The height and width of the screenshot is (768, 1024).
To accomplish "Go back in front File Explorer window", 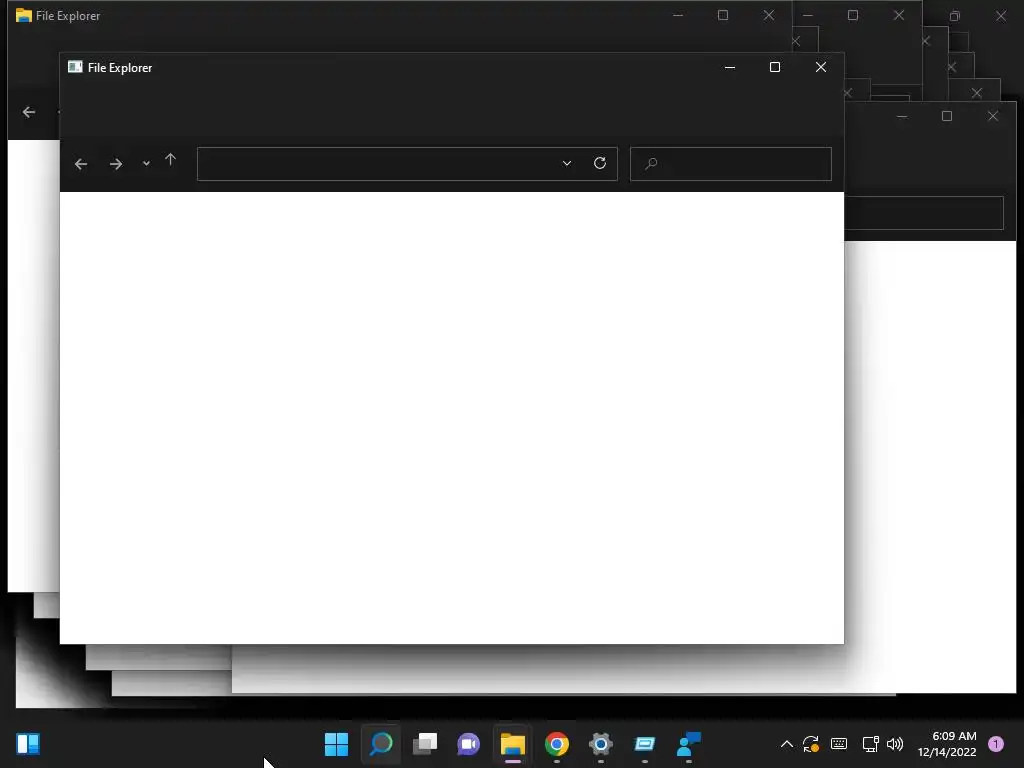I will [81, 164].
